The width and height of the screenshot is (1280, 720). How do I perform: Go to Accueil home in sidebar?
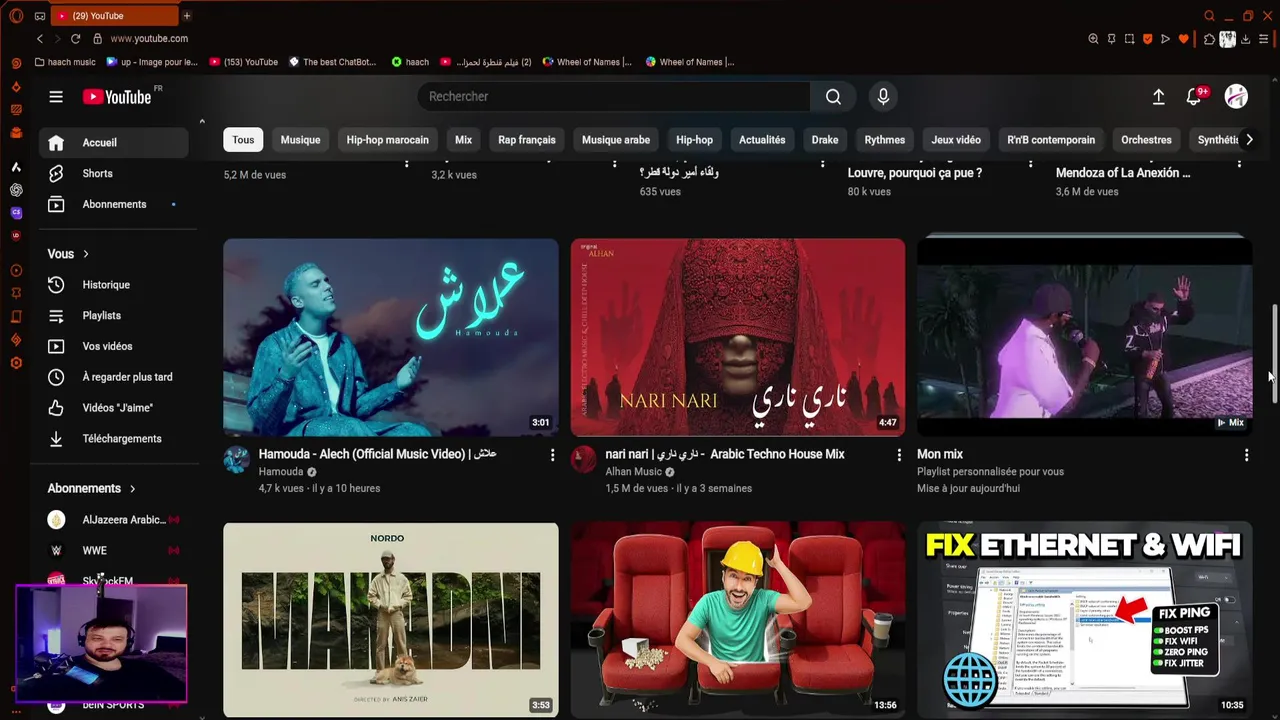click(113, 142)
